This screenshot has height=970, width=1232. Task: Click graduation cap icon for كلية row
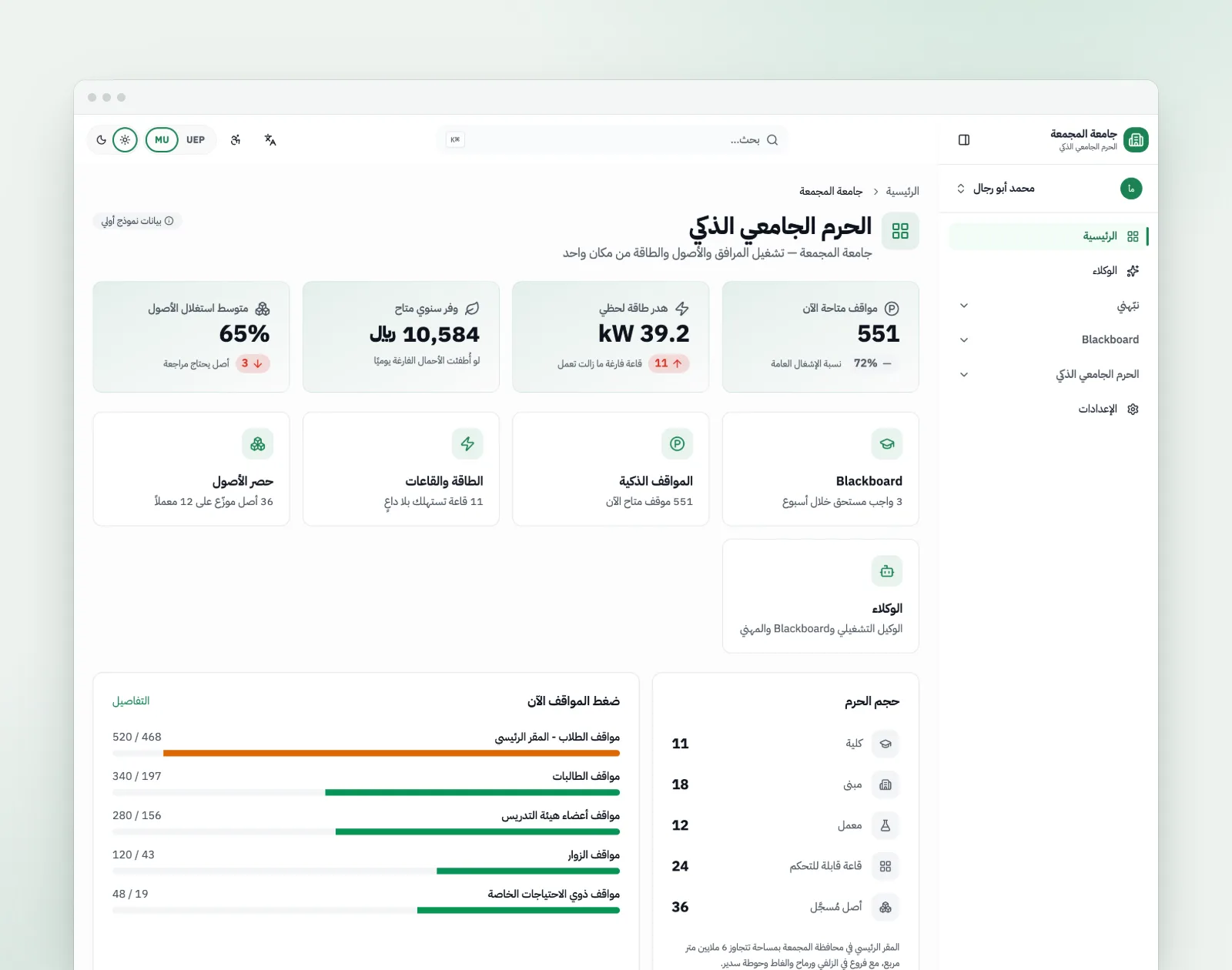coord(885,744)
